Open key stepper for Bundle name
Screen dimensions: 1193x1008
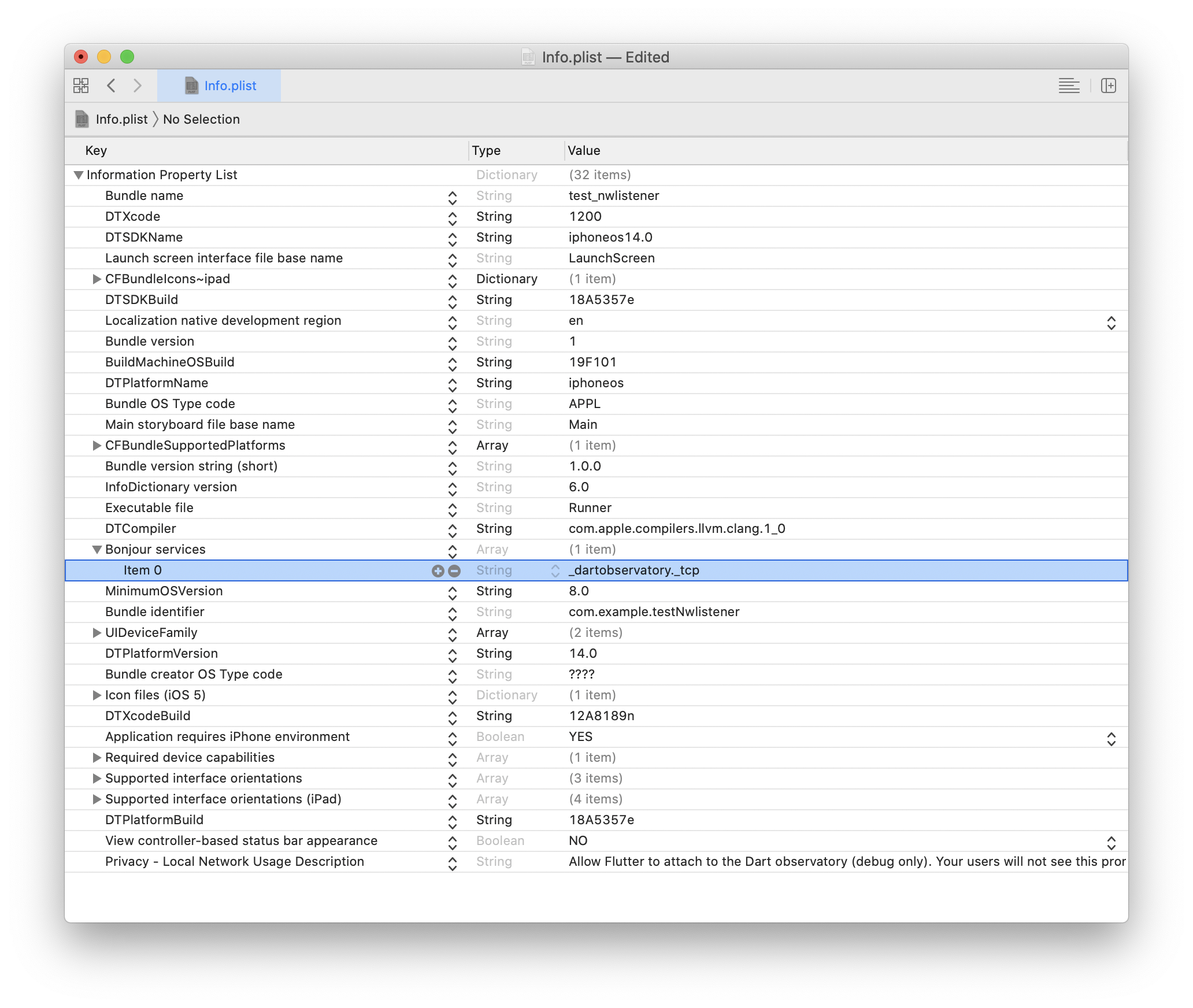(x=453, y=198)
